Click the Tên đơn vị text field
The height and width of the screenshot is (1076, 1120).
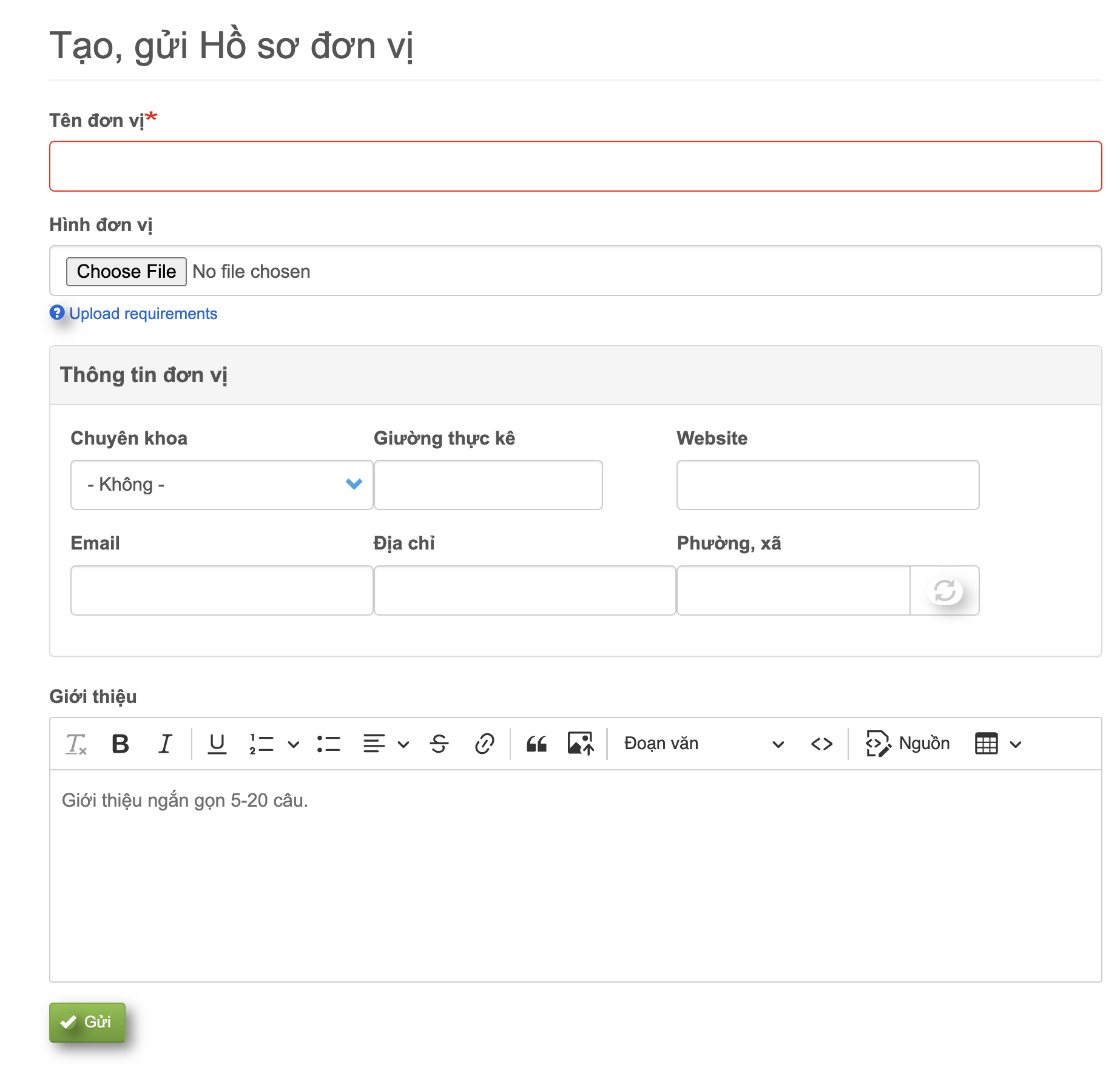(x=575, y=166)
